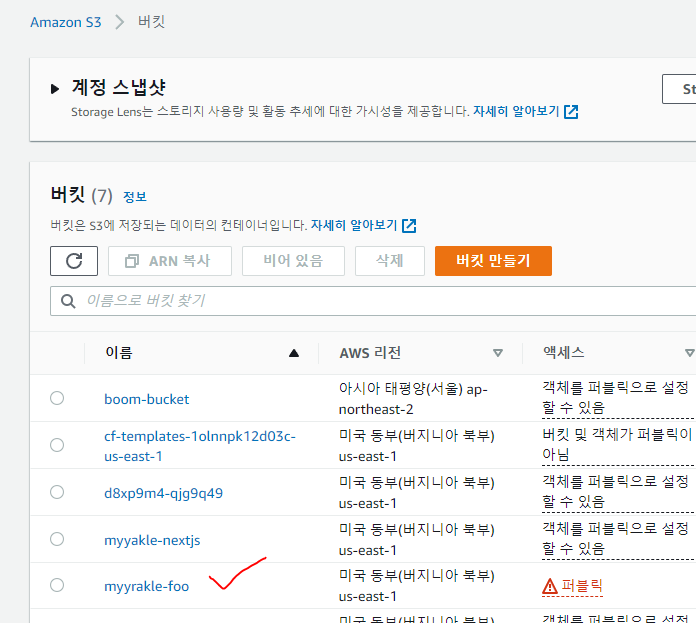Select the boom-bucket radio button
696x623 pixels.
[x=57, y=398]
